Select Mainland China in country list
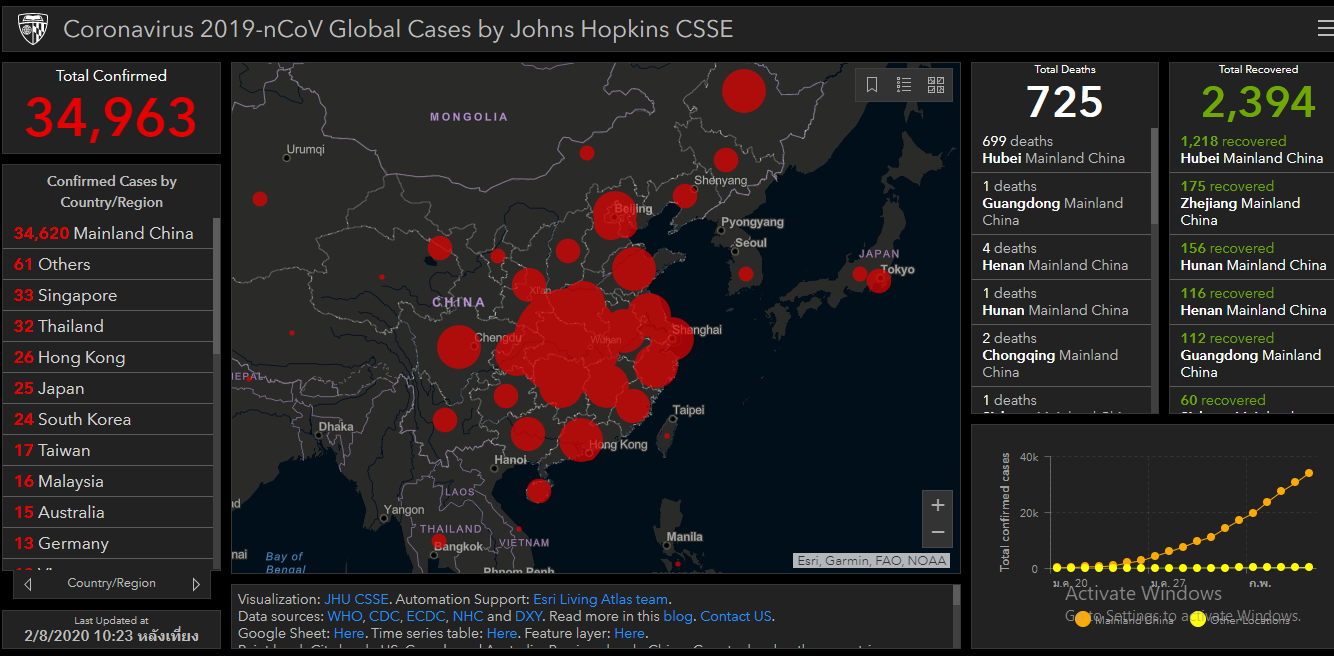This screenshot has width=1334, height=656. tap(108, 233)
